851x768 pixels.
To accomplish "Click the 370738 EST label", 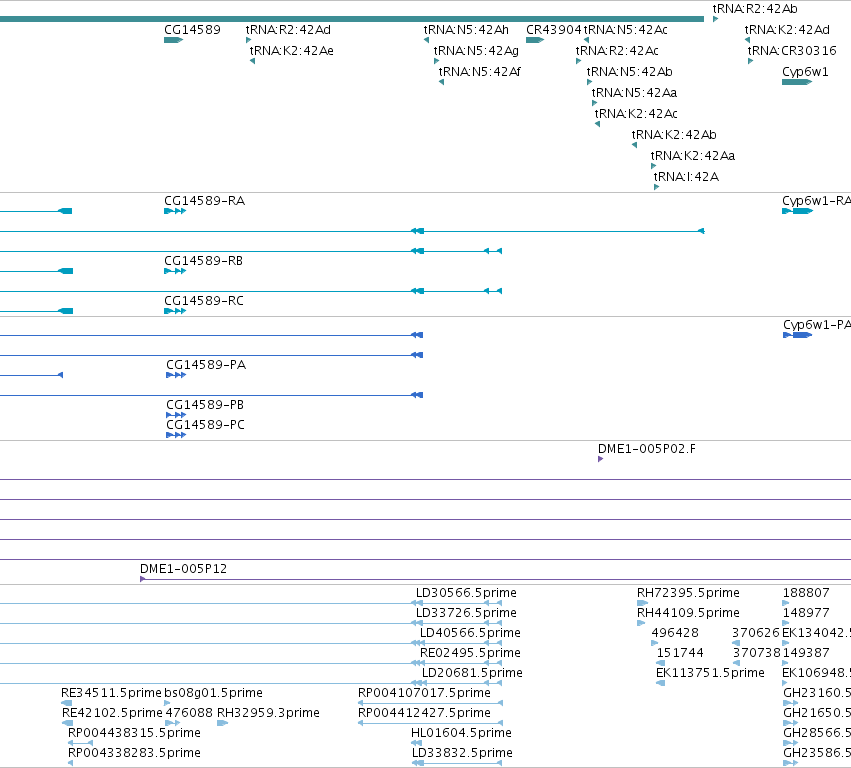I will 756,653.
